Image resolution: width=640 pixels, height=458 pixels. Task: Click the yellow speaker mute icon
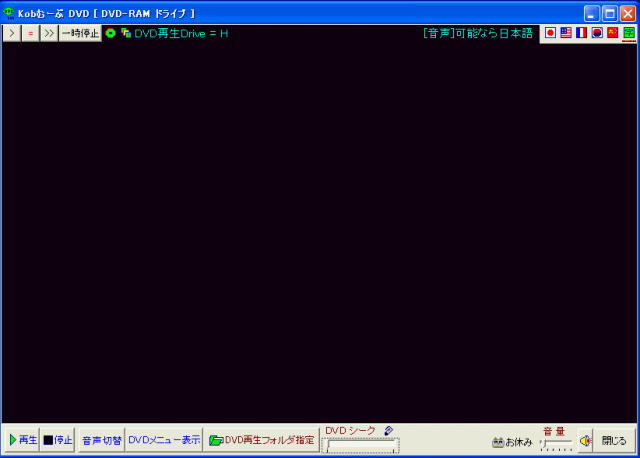coord(585,440)
